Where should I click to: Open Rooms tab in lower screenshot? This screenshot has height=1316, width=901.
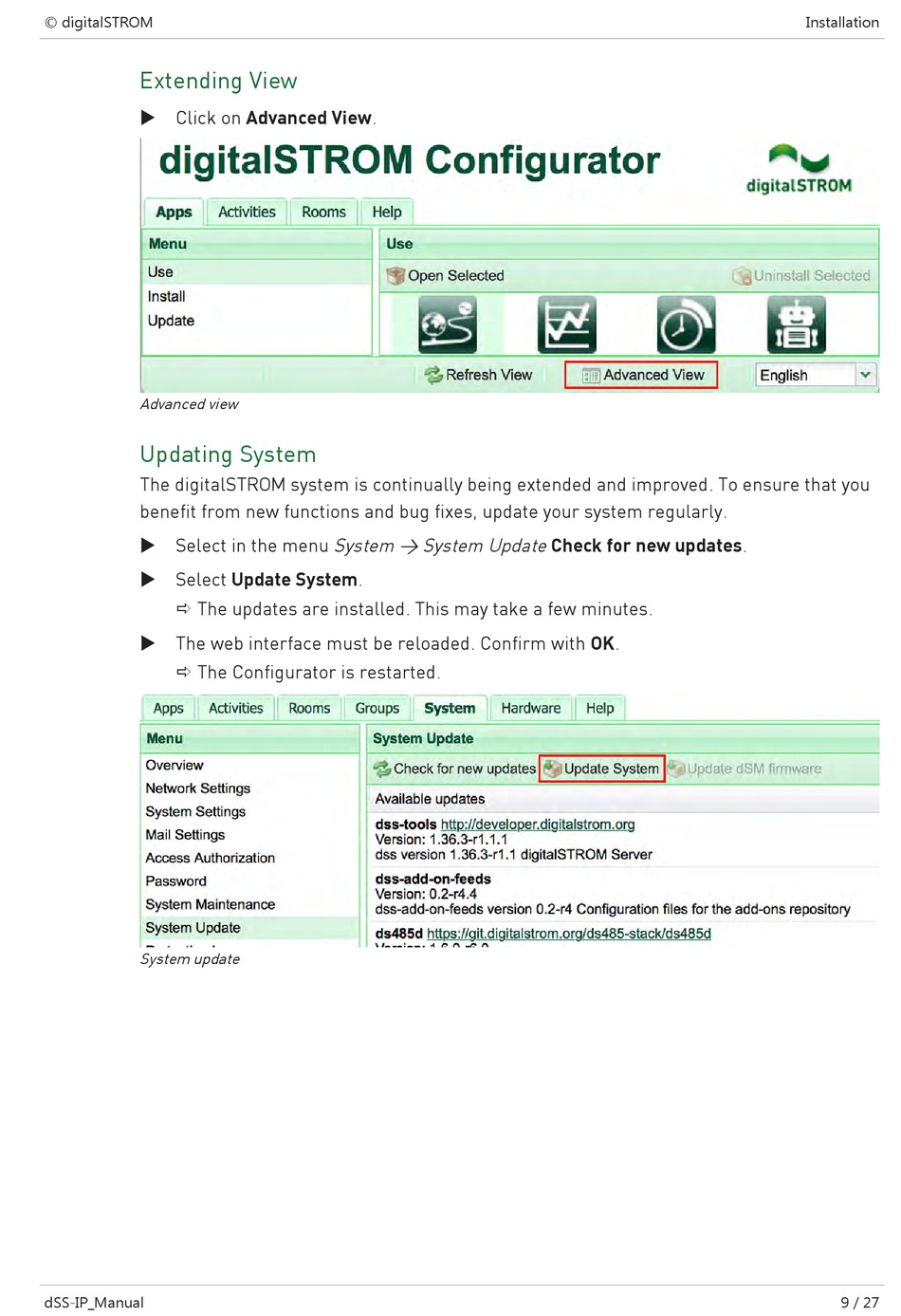tap(309, 709)
